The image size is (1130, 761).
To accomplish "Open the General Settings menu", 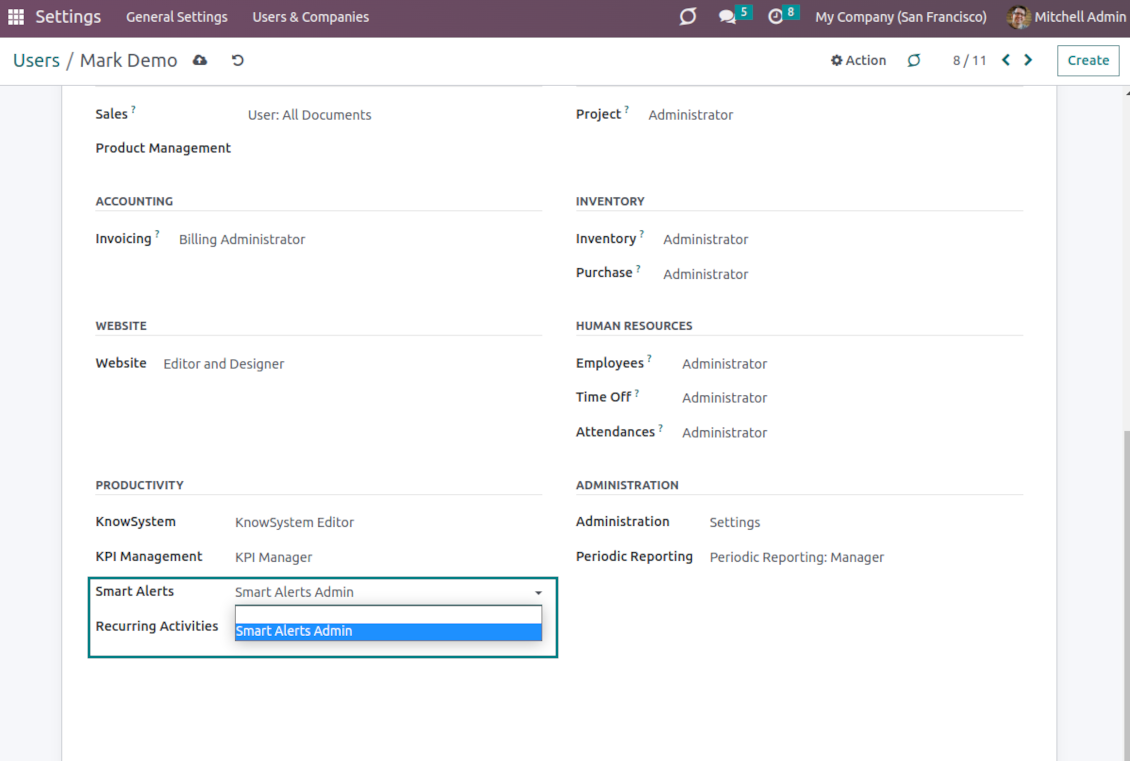I will tap(177, 17).
